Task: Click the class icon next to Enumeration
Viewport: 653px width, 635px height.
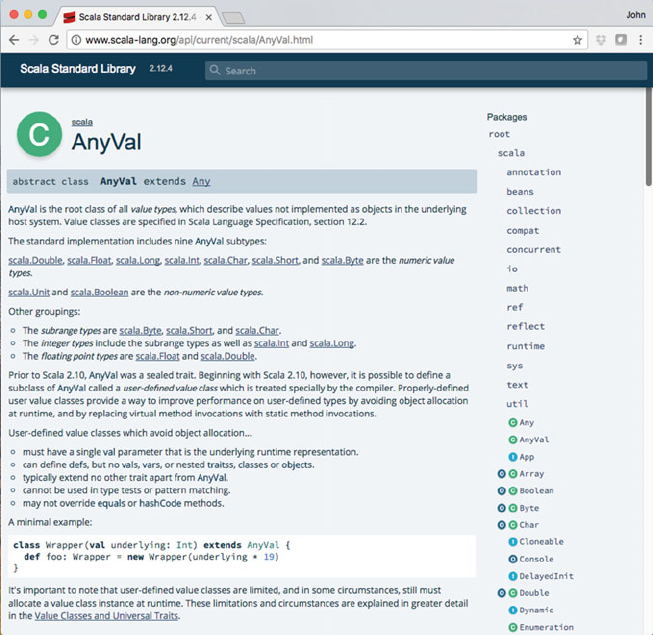Action: coord(513,627)
